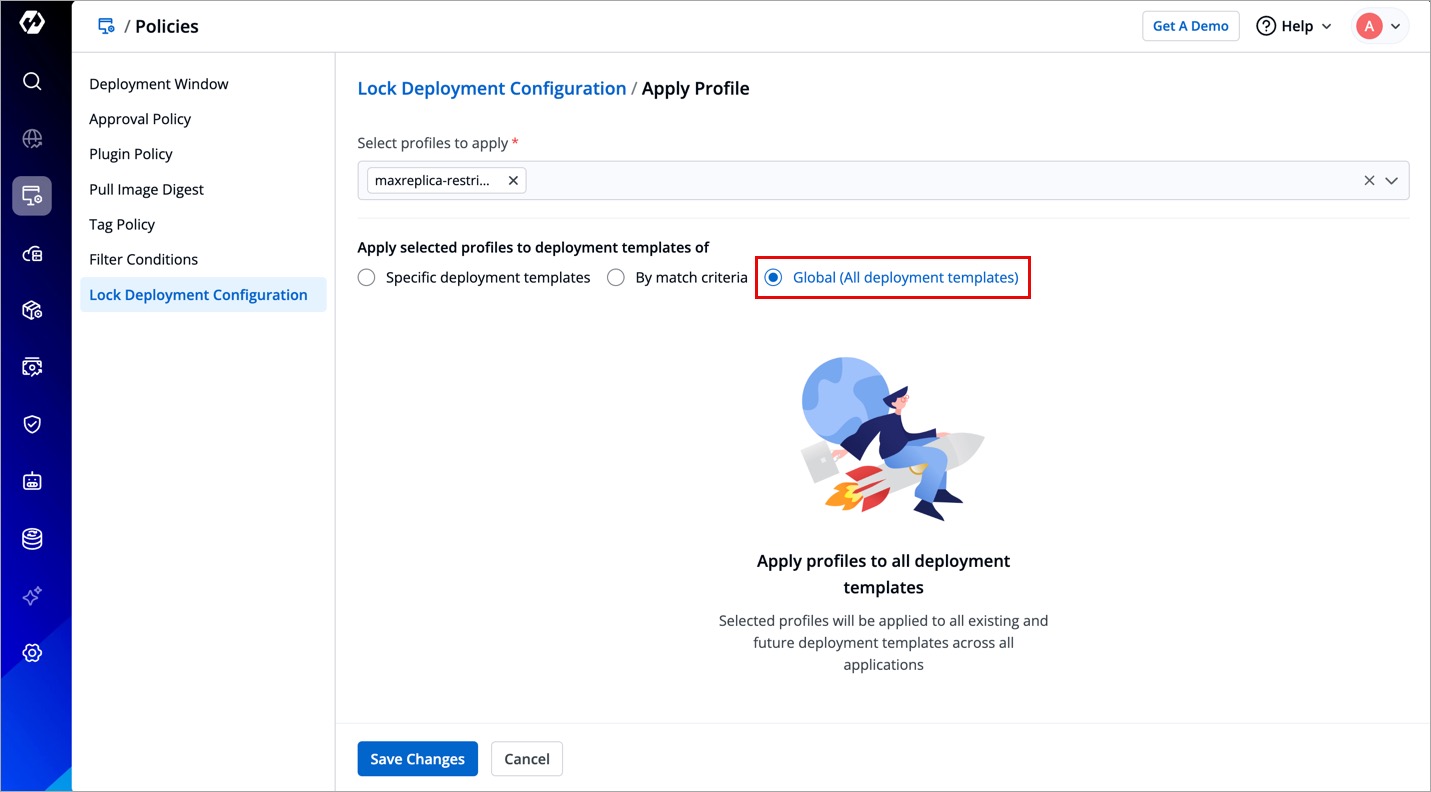Viewport: 1431px width, 792px height.
Task: Open the security shield icon in sidebar
Action: 32,424
